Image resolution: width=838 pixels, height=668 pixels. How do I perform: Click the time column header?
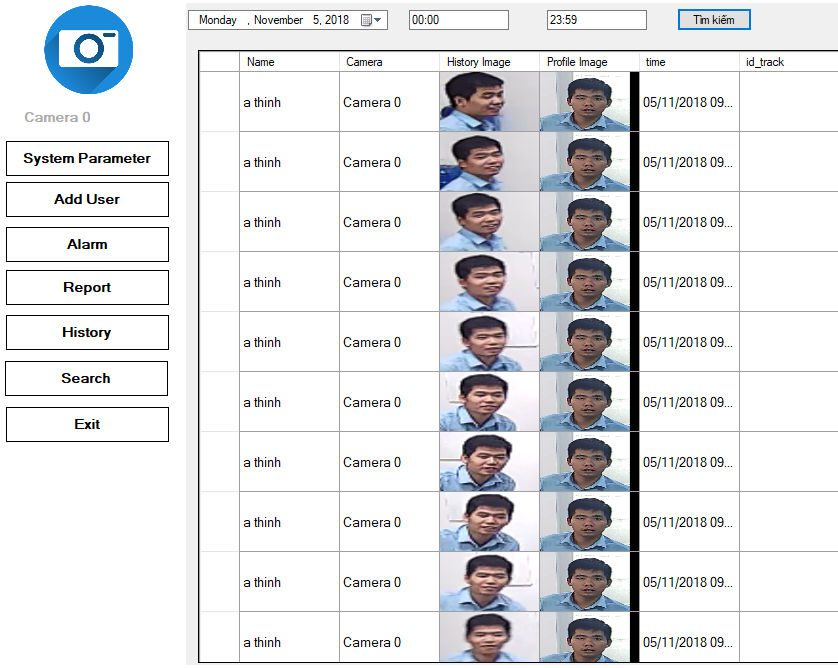point(689,62)
